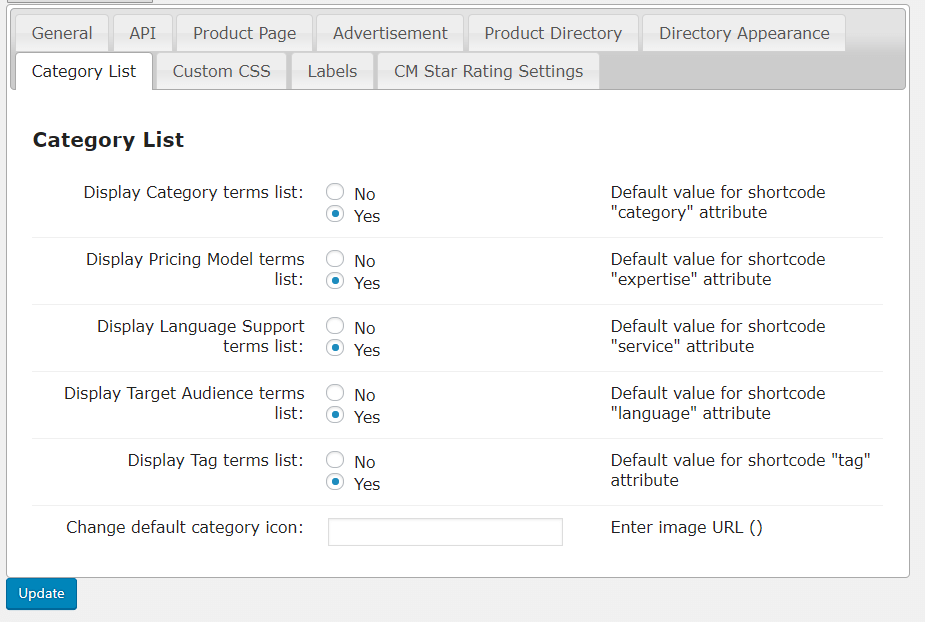Disable Display Language Support terms list
This screenshot has height=622, width=925.
coord(336,326)
